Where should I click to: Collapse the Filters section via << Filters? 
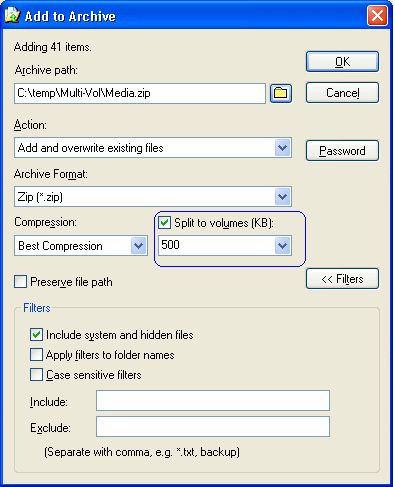[342, 279]
